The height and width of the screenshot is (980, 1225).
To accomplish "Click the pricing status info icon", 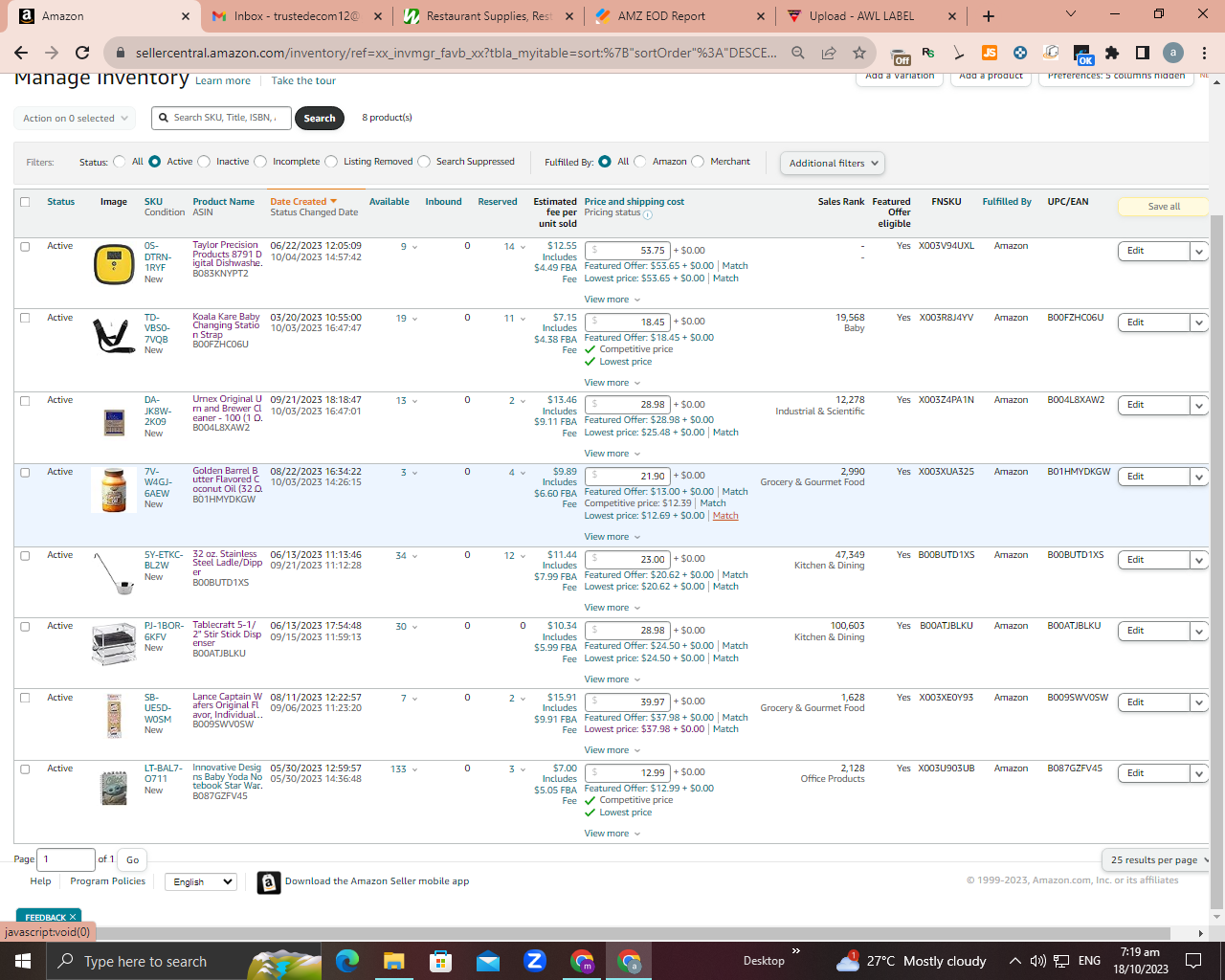I will pyautogui.click(x=648, y=214).
